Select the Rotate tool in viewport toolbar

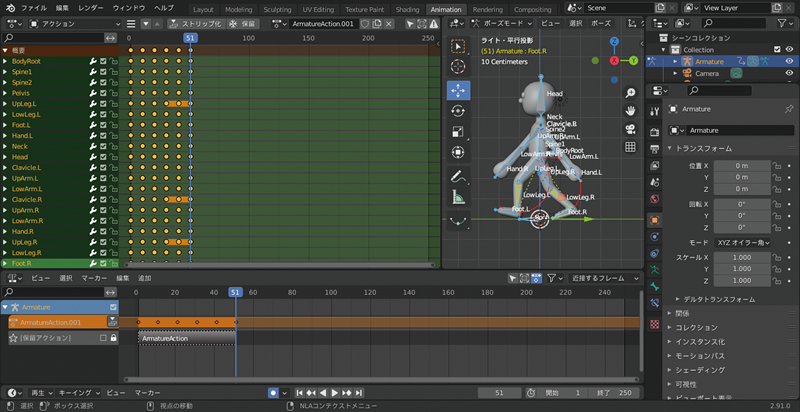pyautogui.click(x=458, y=111)
